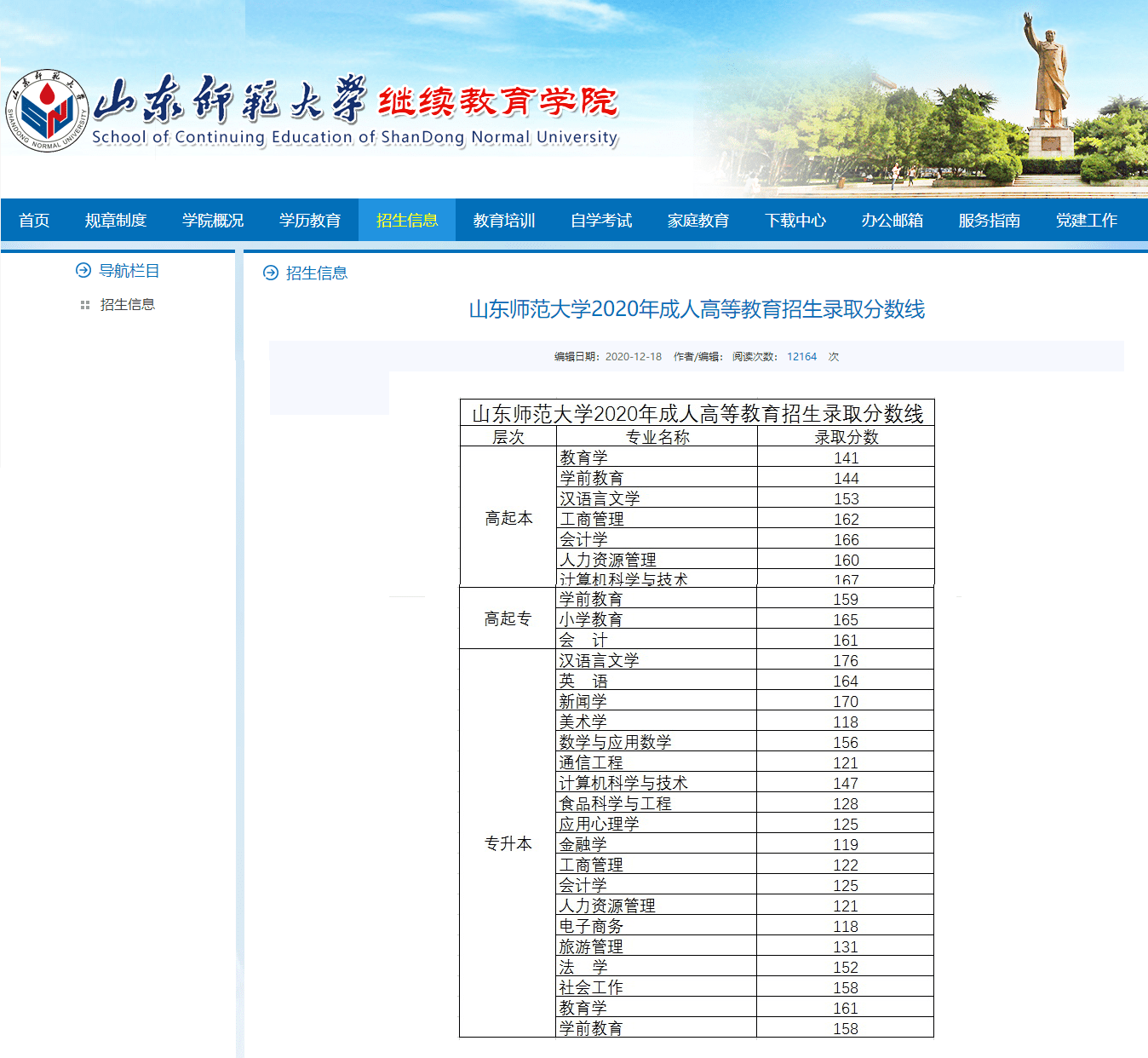Click the 英 语 major cell
This screenshot has height=1058, width=1148.
657,681
